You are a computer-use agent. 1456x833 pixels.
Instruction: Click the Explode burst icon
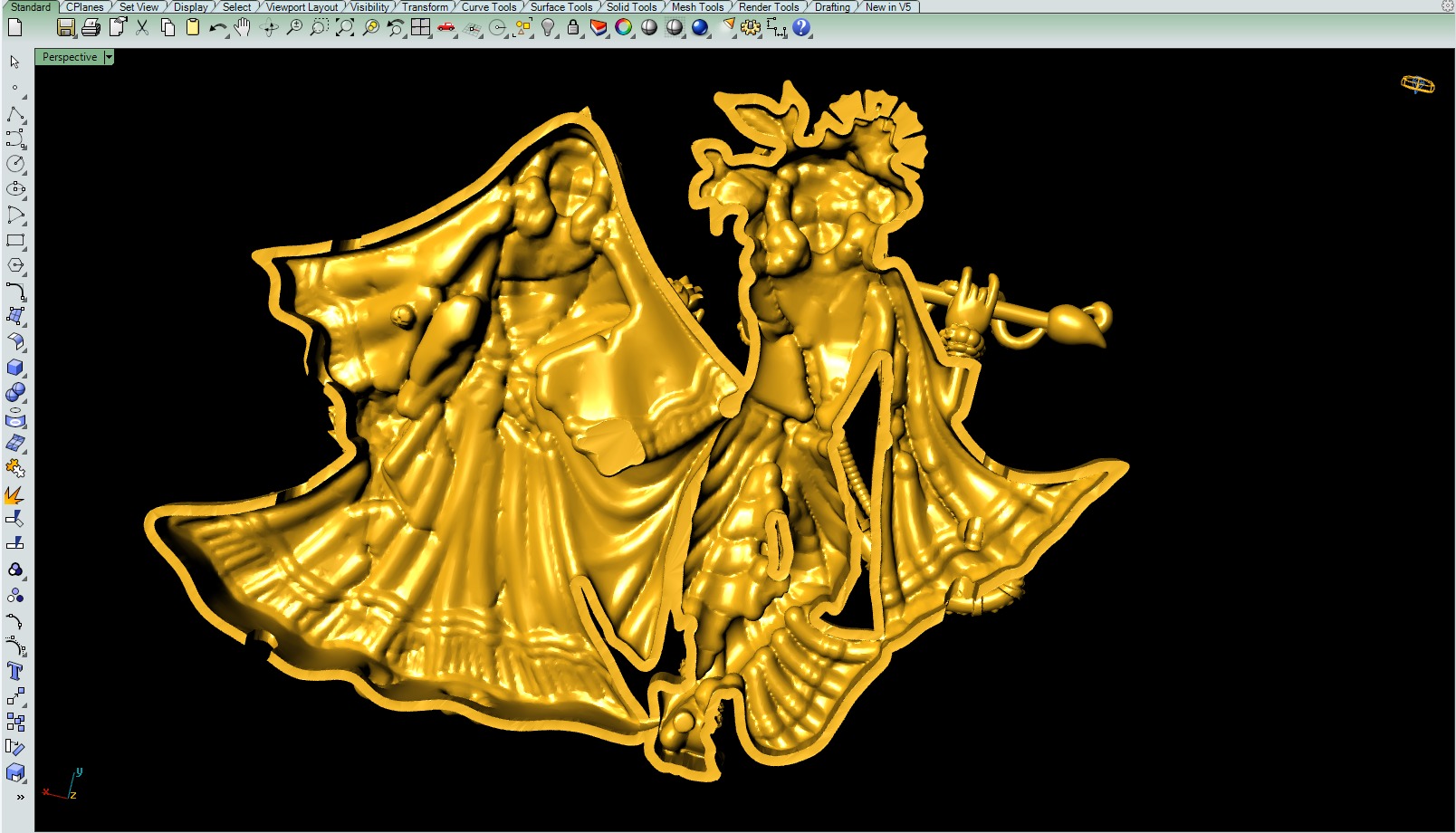point(15,494)
